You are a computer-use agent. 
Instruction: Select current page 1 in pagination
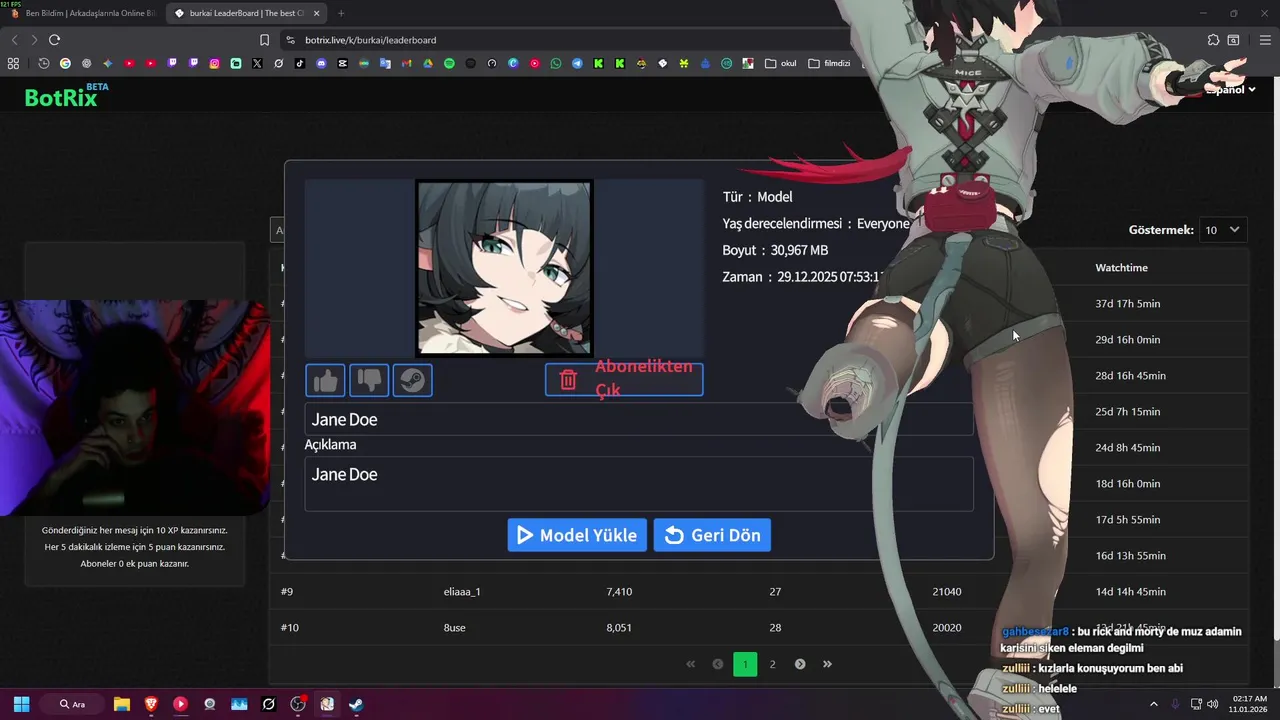[x=745, y=664]
